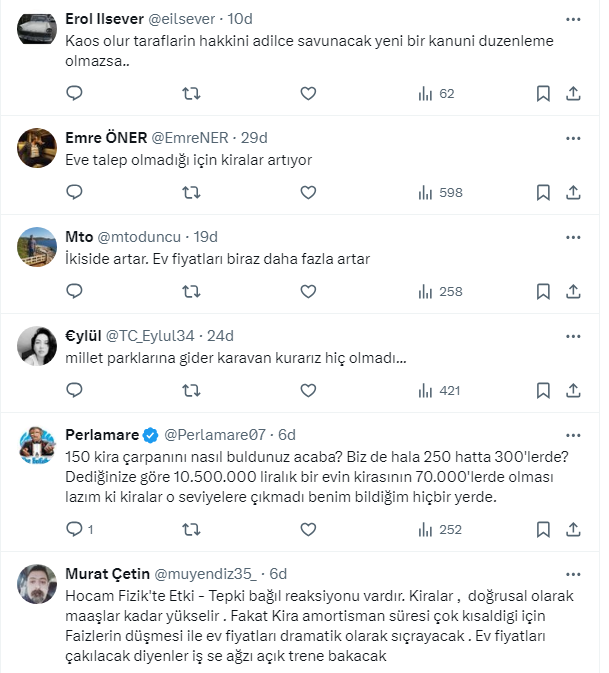Expand more options on Murat Çetin's tweet

pos(573,573)
